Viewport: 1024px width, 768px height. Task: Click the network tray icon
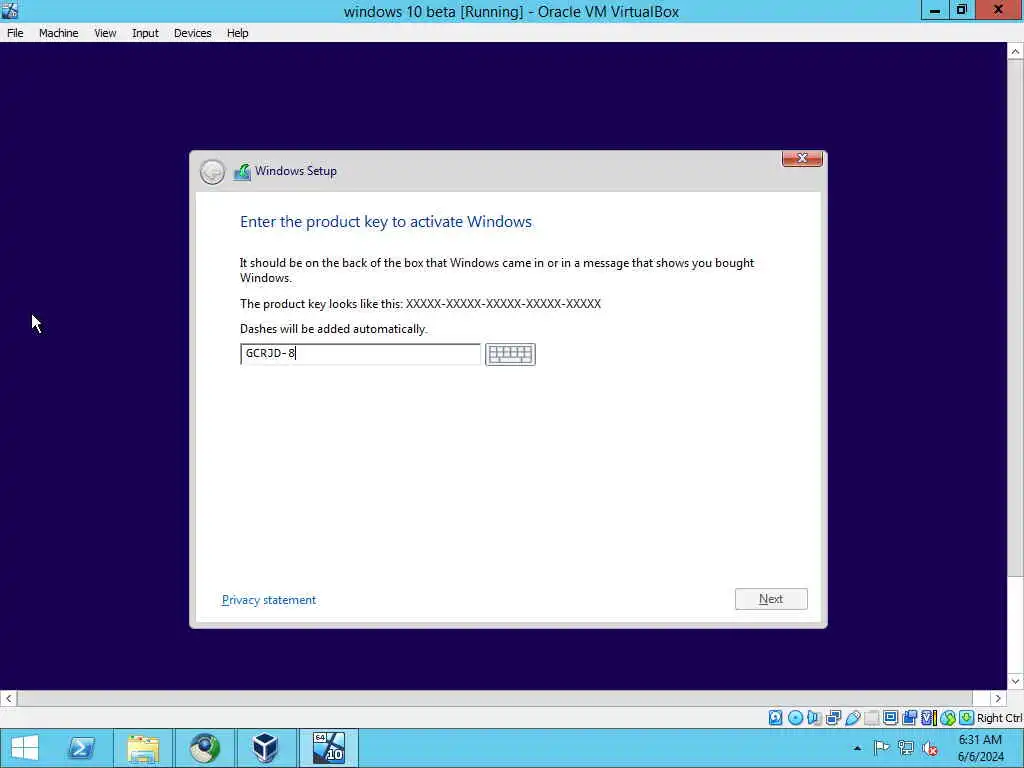905,748
